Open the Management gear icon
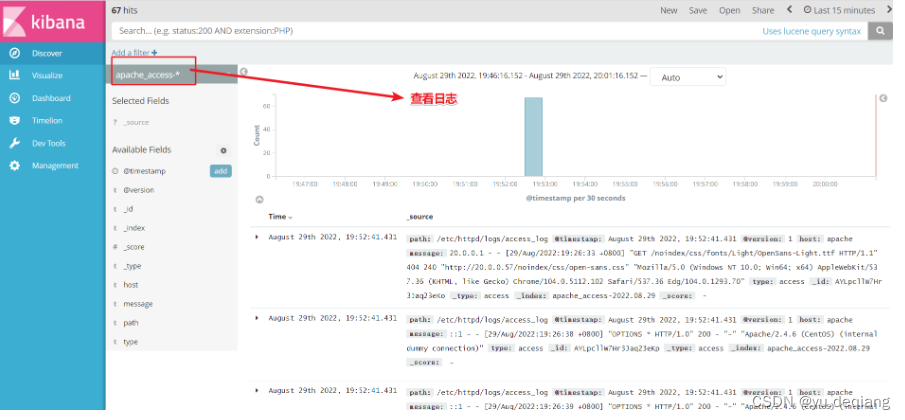 click(x=15, y=166)
